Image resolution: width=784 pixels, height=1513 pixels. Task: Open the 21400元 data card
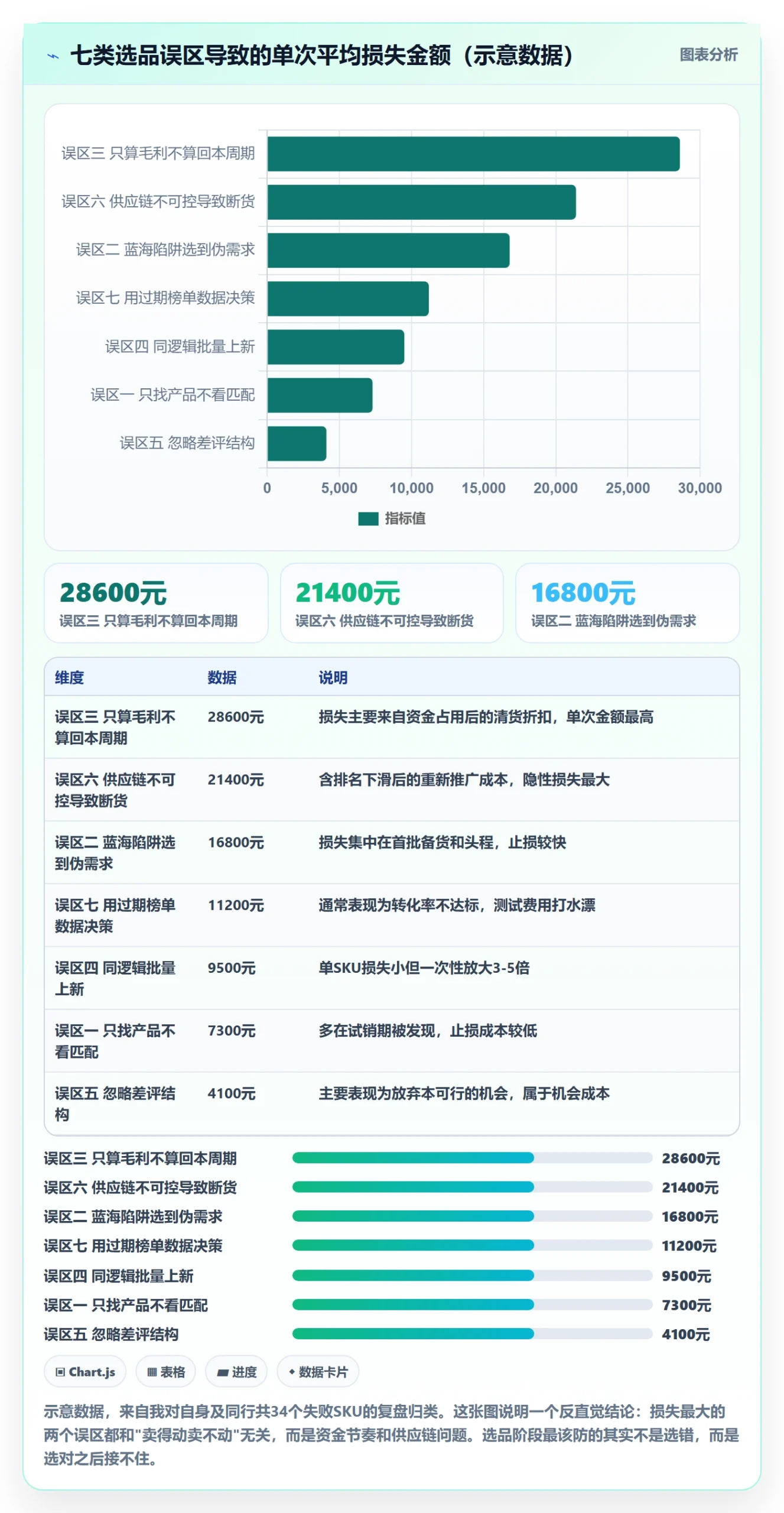coord(392,603)
